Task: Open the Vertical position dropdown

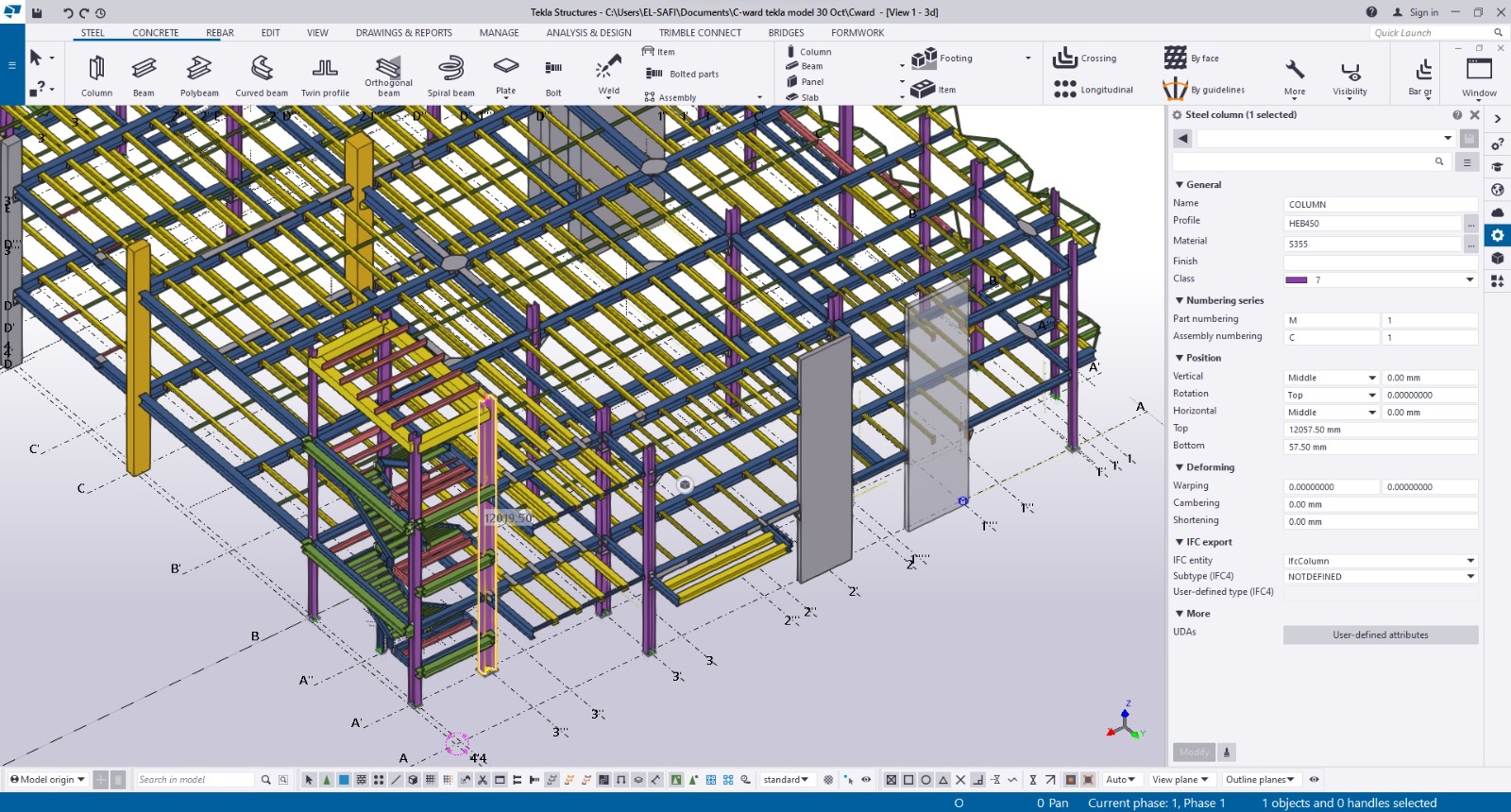Action: tap(1372, 378)
